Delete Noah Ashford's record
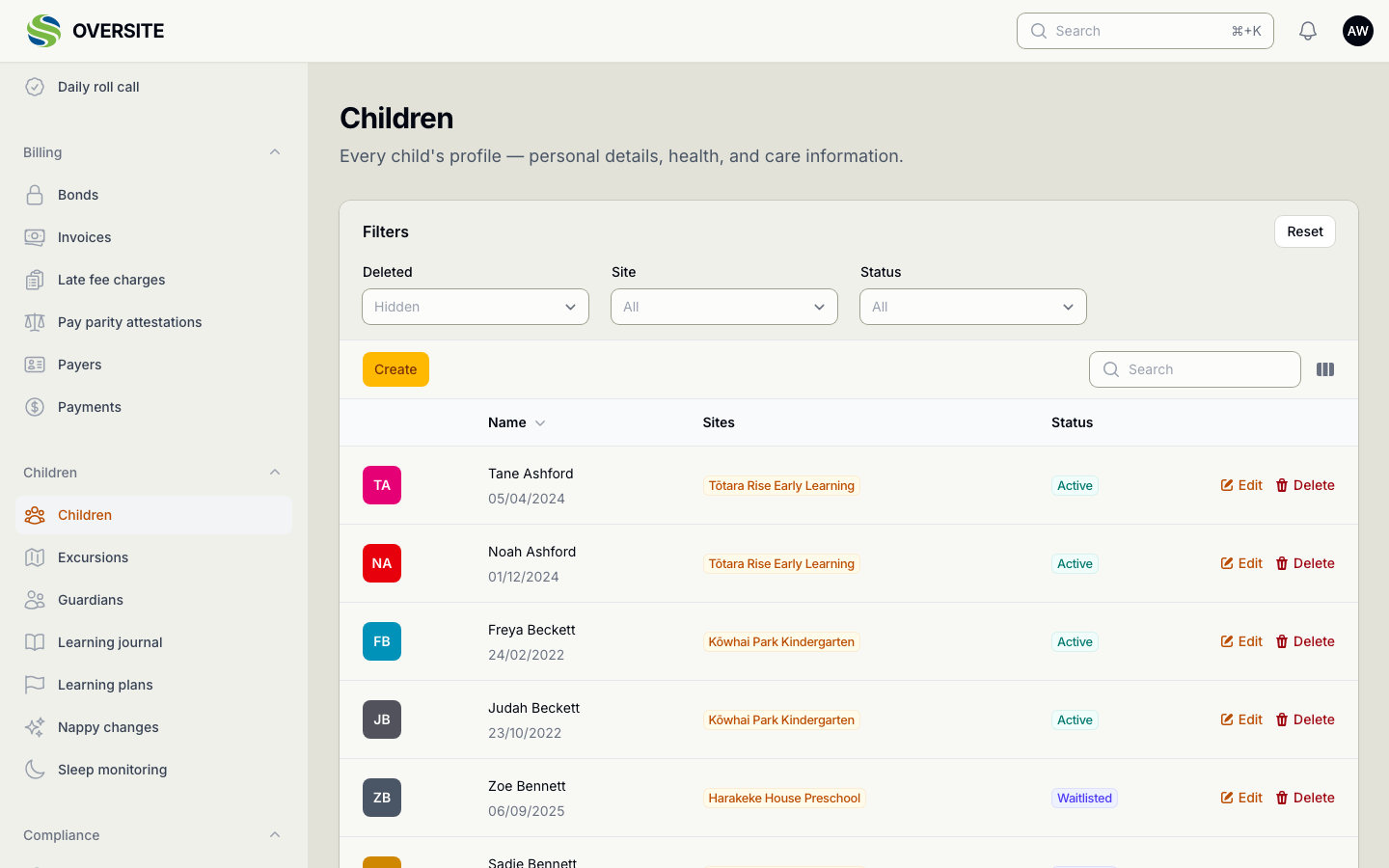The image size is (1389, 868). [1305, 563]
